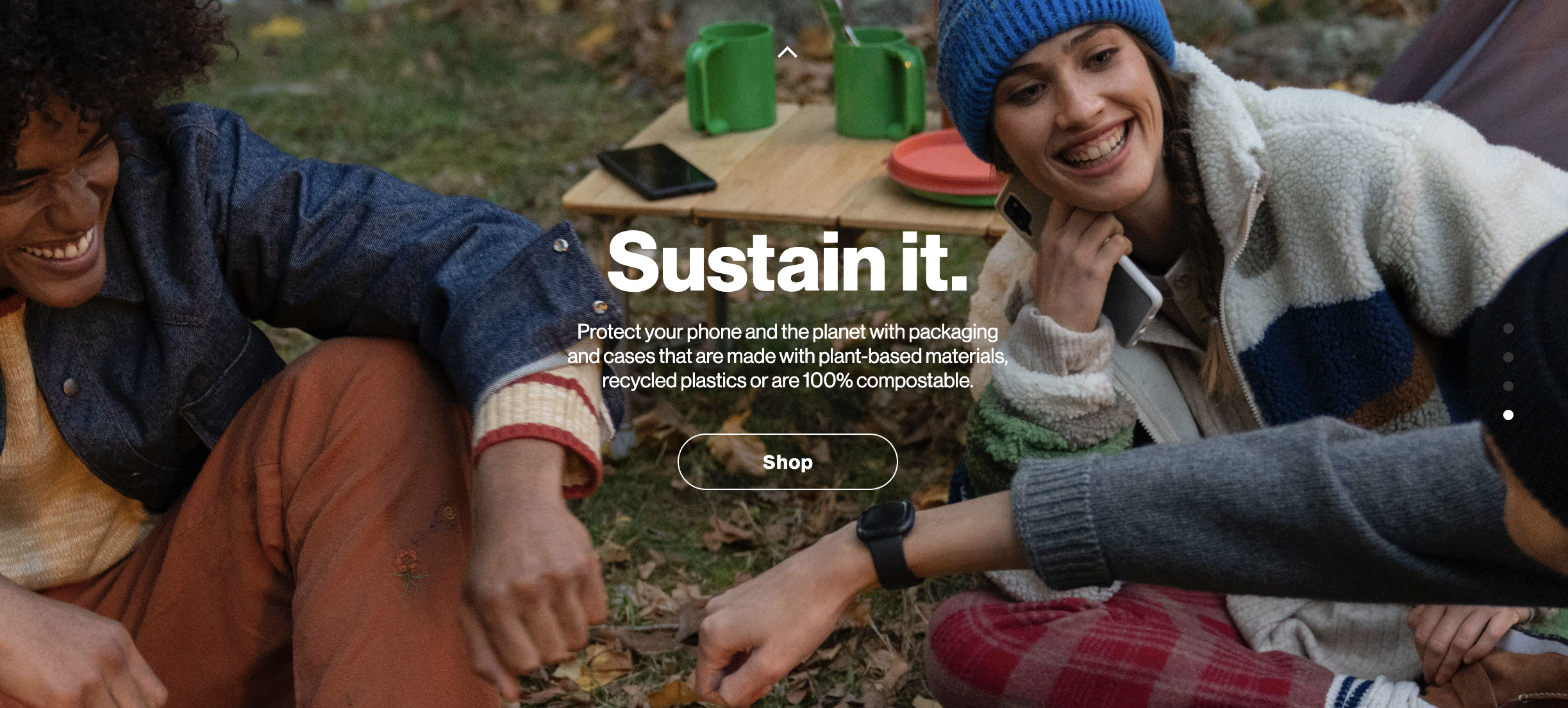Jump to the second slide dot
This screenshot has height=708, width=1568.
point(1508,357)
